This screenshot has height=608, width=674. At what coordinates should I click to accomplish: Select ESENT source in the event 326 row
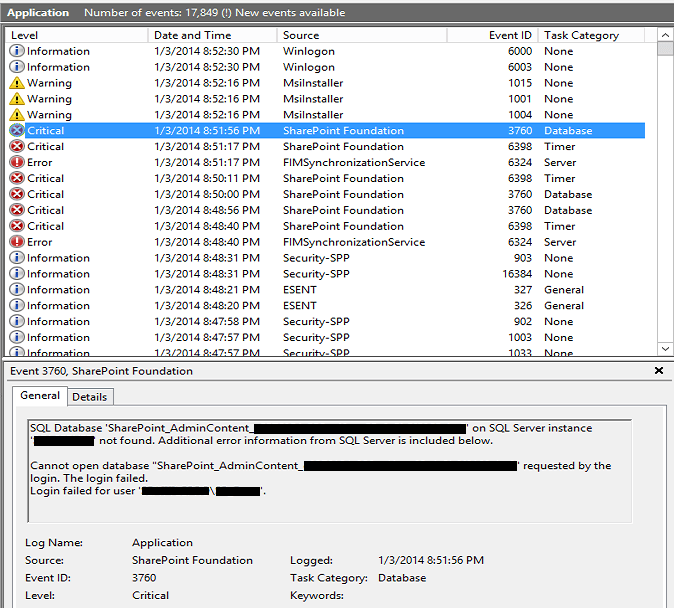(300, 306)
